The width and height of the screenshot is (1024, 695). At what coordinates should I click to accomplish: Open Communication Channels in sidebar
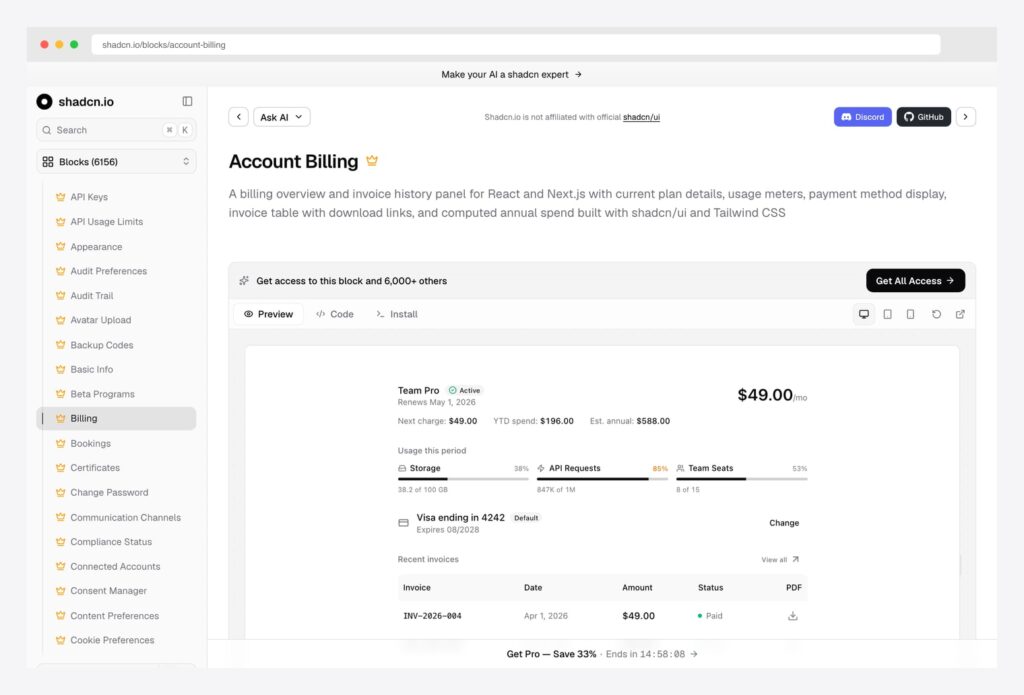[125, 517]
